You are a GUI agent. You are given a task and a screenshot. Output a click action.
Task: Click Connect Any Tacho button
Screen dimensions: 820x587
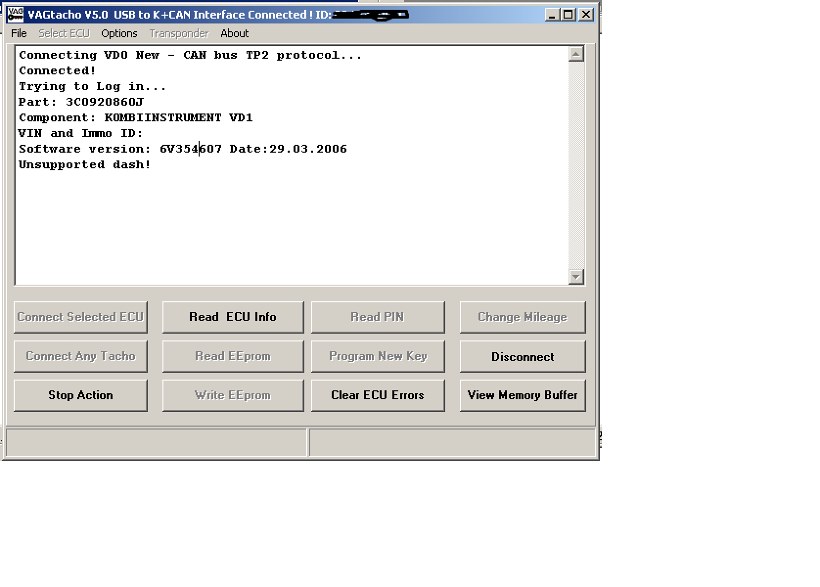[x=81, y=356]
